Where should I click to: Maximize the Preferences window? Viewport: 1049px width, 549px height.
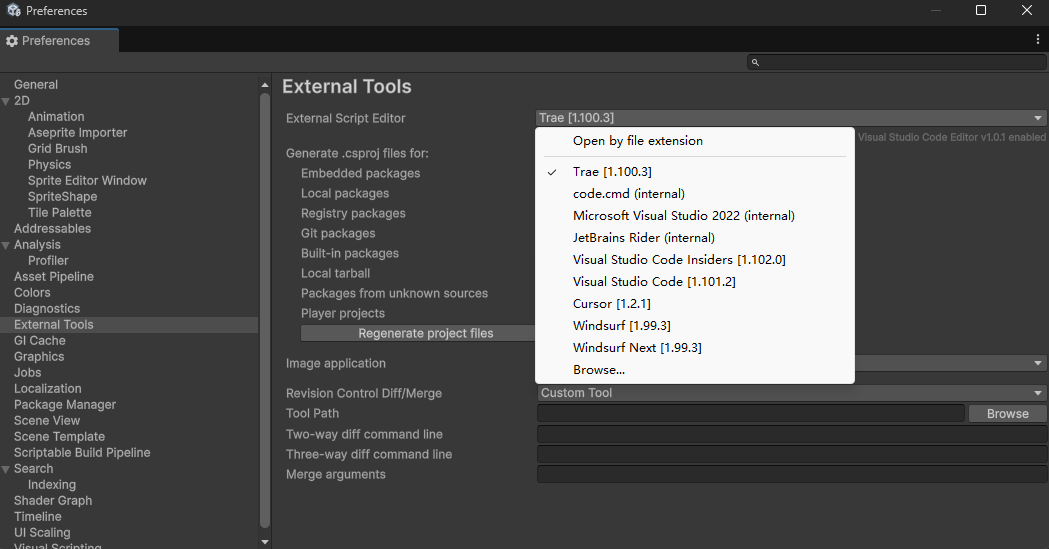[x=981, y=10]
